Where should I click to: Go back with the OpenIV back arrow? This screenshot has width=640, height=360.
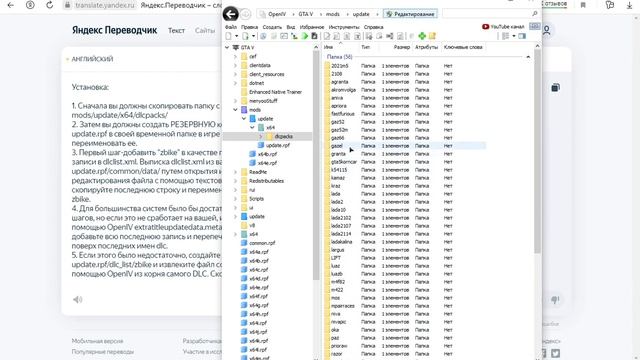coord(231,14)
